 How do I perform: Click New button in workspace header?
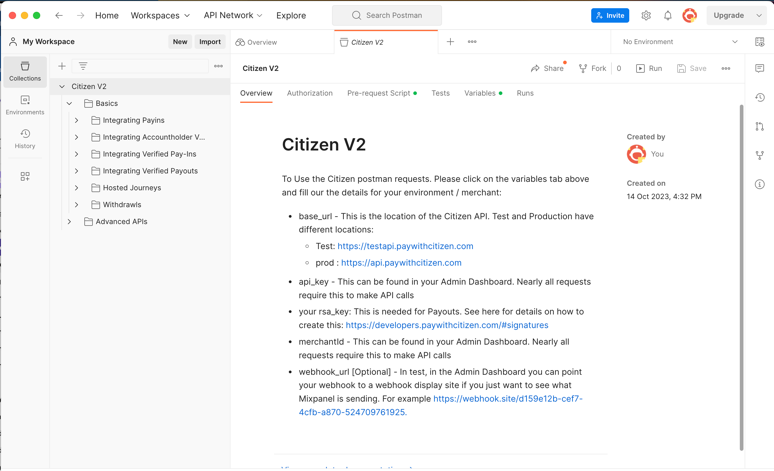180,42
